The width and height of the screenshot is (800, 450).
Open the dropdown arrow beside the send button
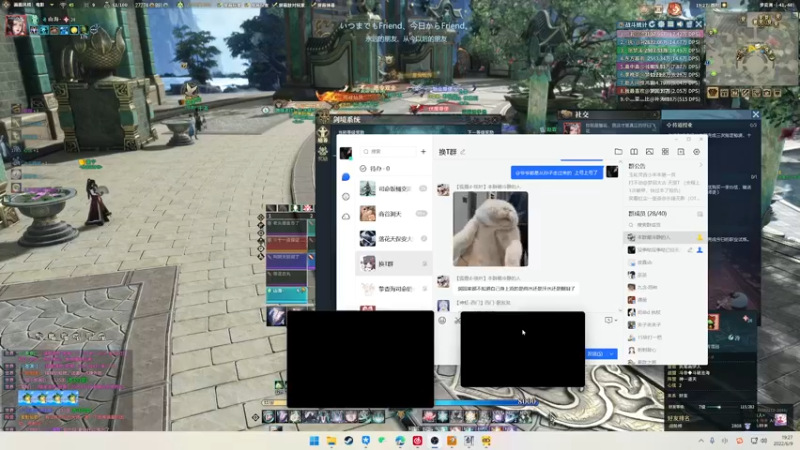click(612, 354)
